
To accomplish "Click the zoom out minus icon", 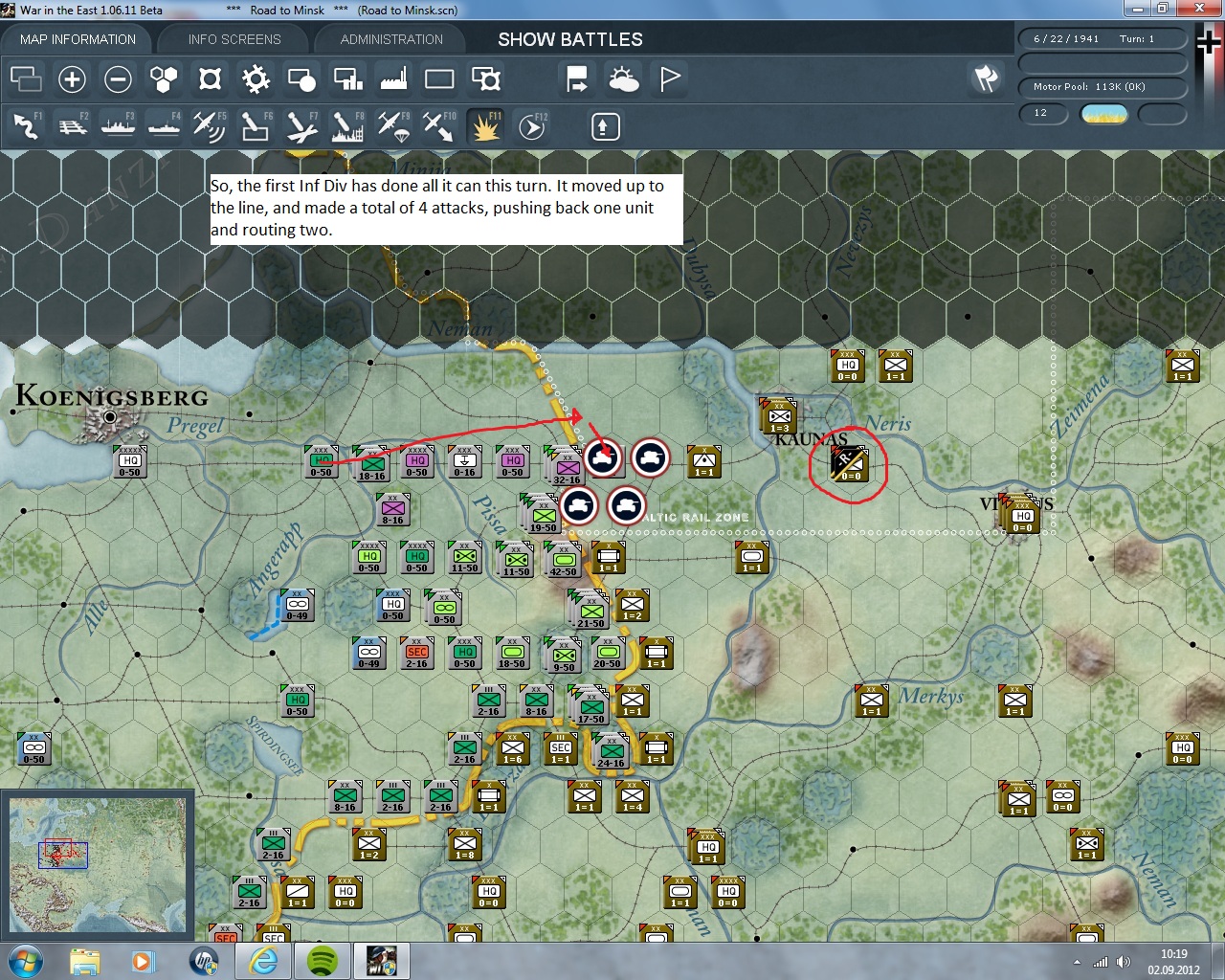I will point(118,79).
